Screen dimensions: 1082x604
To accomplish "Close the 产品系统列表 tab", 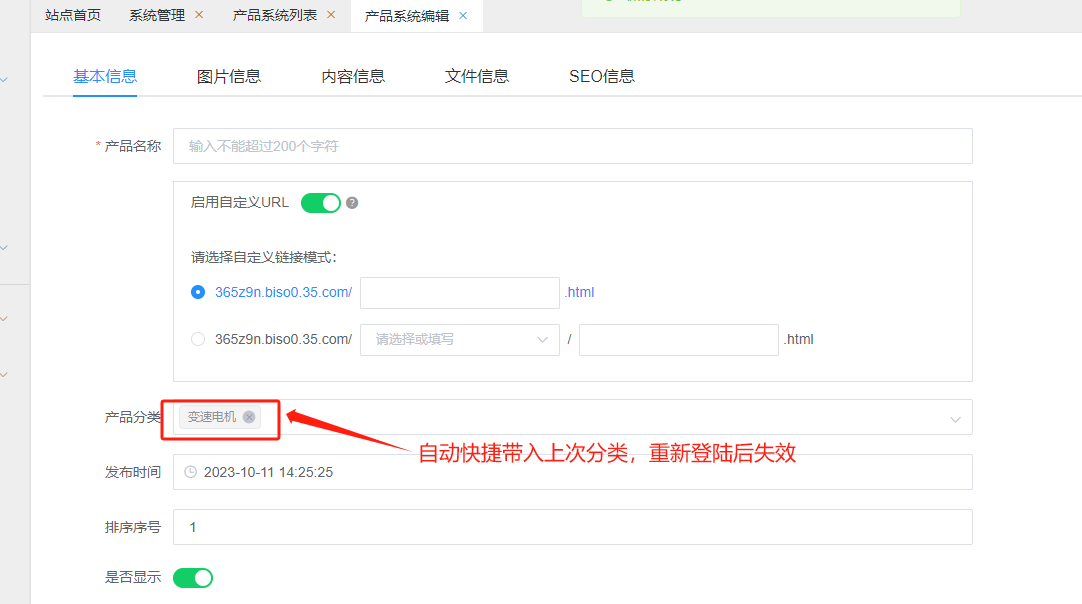I will 331,15.
